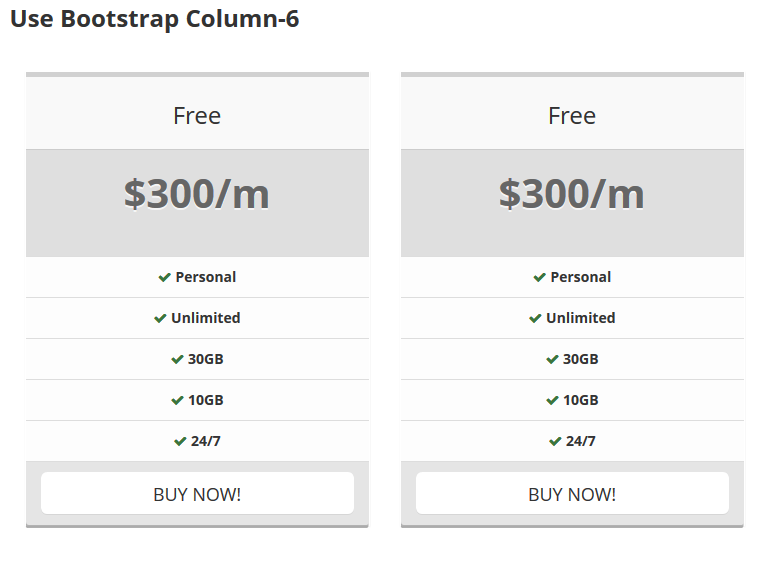
Task: Click the checkmark icon beside 10GB in right card
Action: [x=553, y=400]
